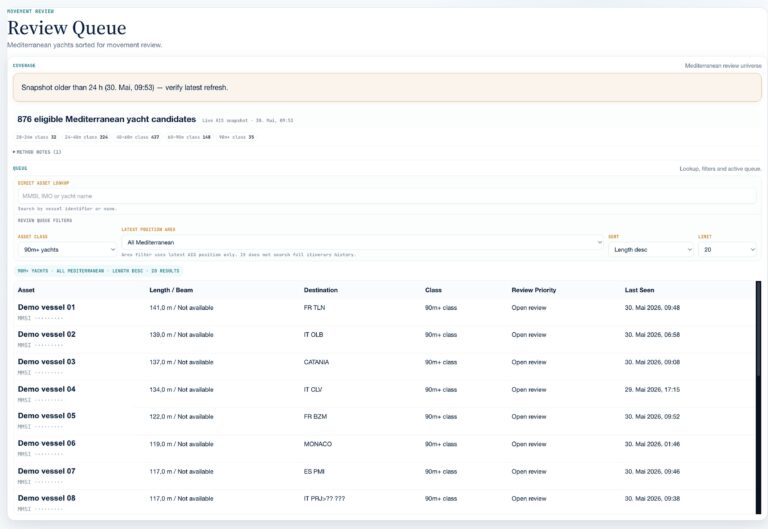Click Open review for Demo vessel 05

528,416
